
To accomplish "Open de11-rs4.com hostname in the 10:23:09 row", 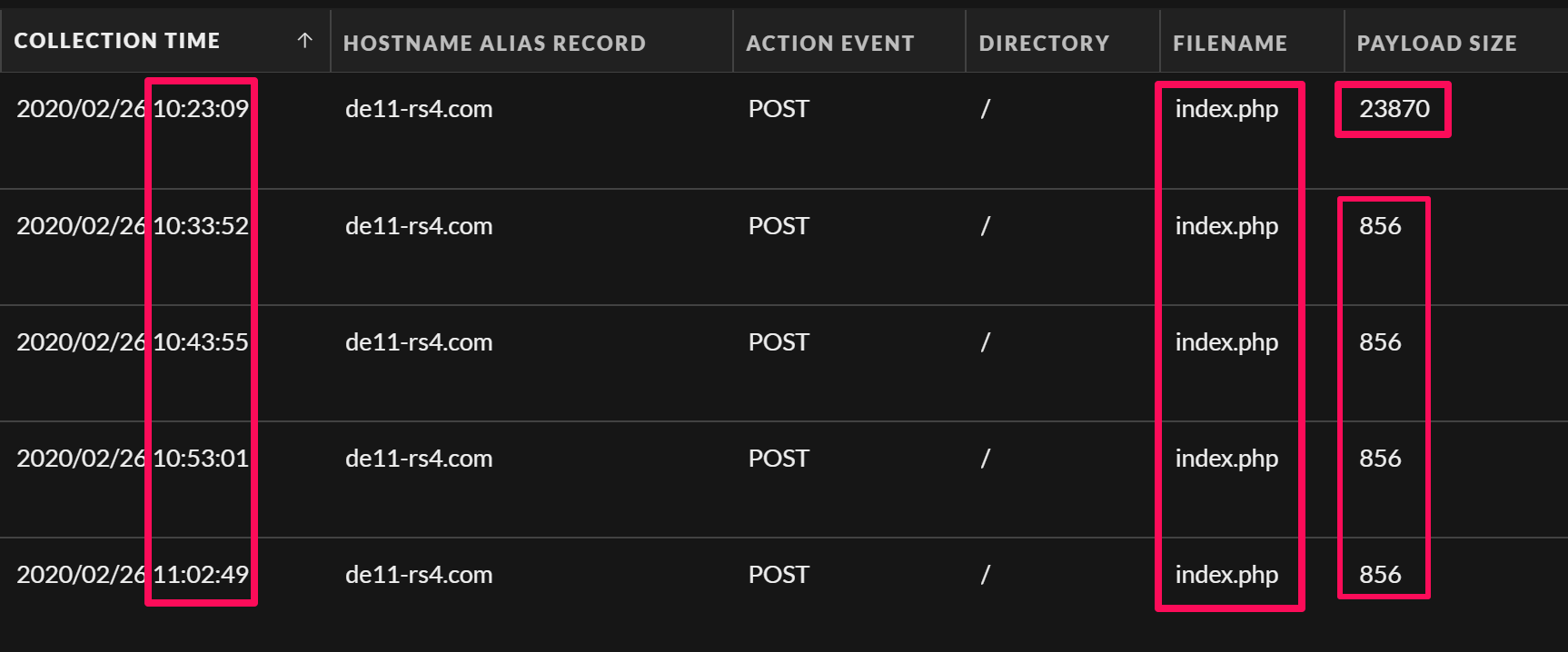I will 419,109.
